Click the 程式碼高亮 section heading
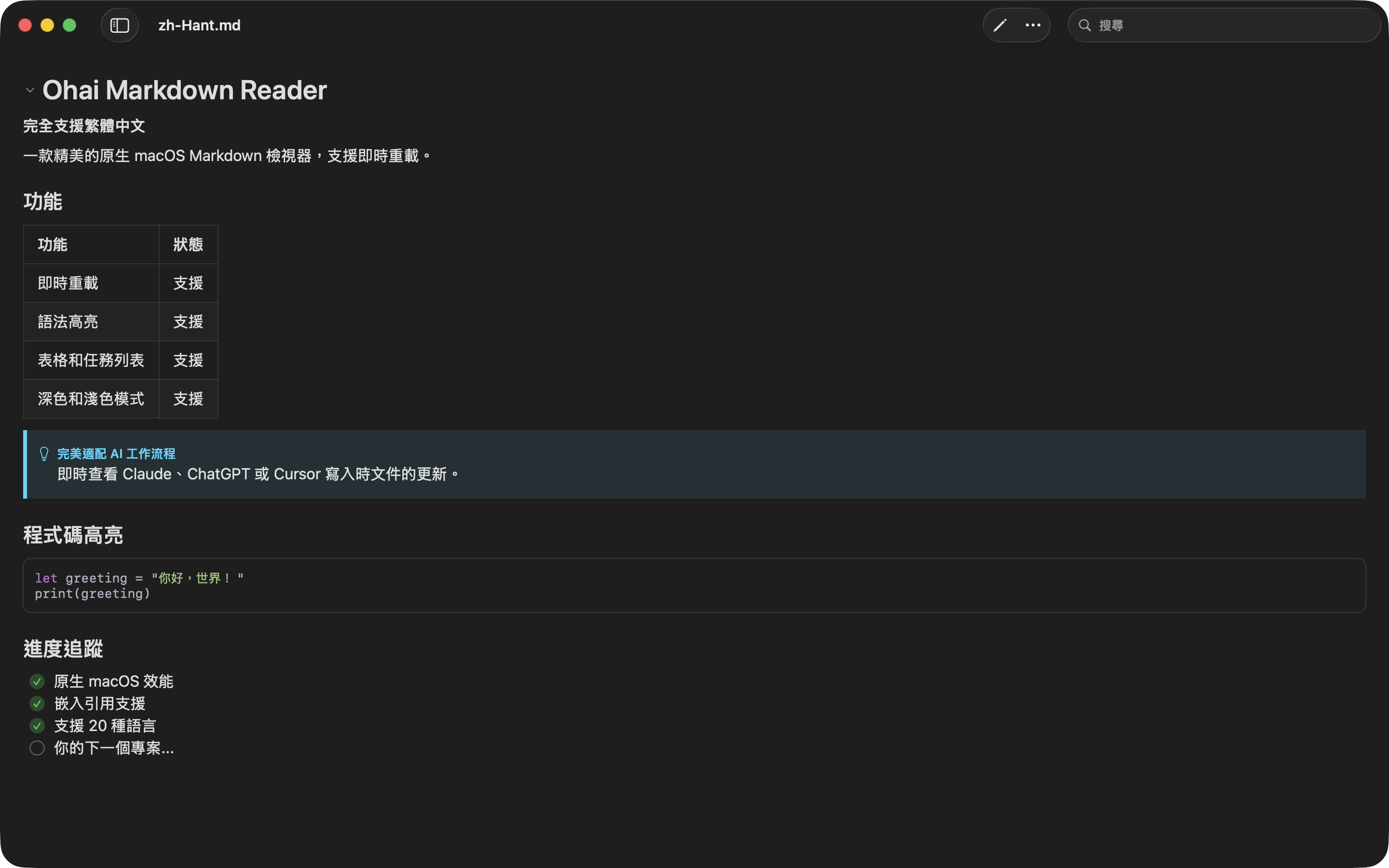The image size is (1389, 868). click(73, 535)
